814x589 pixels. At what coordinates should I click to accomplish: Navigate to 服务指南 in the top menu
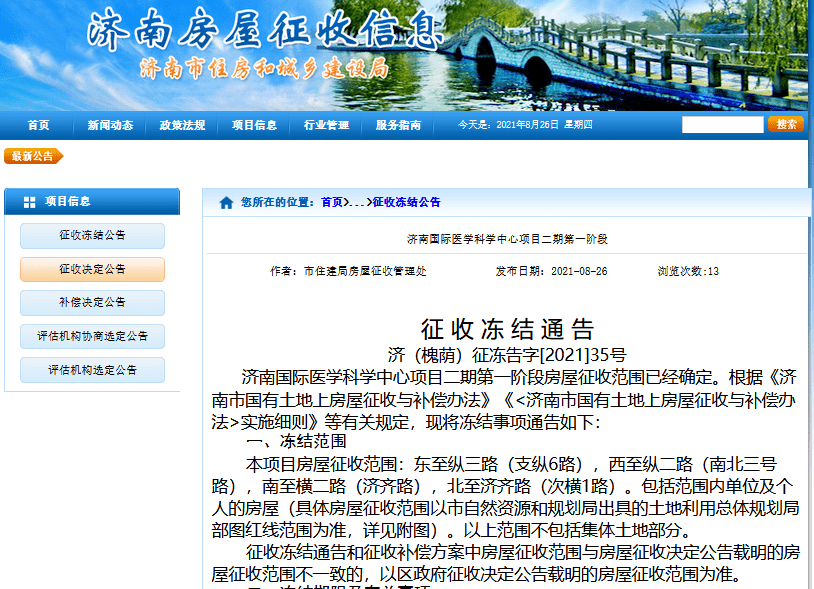(398, 125)
